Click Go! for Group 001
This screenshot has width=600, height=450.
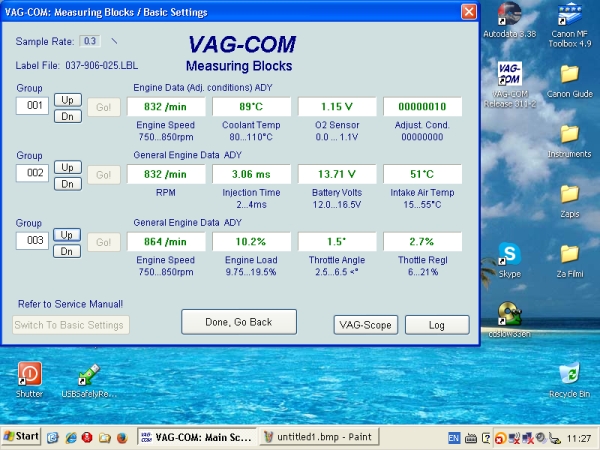[104, 107]
